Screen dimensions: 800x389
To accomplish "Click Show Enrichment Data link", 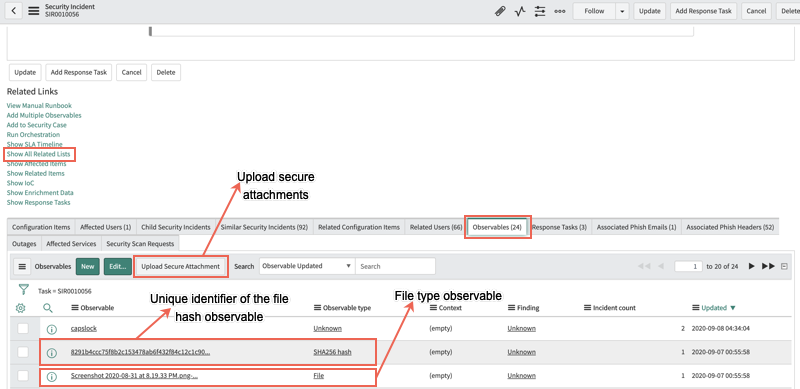I will tap(40, 193).
